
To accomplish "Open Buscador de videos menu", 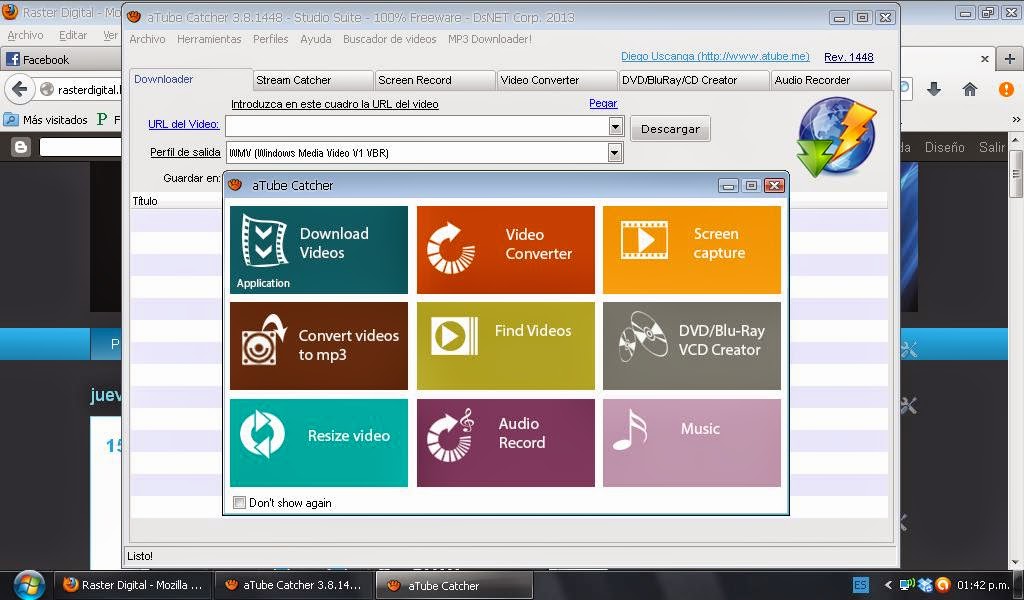I will (389, 39).
